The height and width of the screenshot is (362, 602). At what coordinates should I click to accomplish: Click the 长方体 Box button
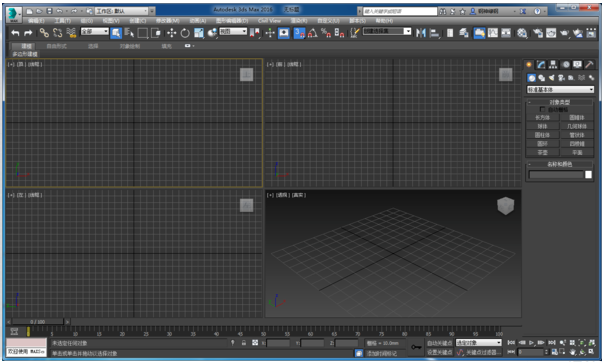pyautogui.click(x=542, y=117)
